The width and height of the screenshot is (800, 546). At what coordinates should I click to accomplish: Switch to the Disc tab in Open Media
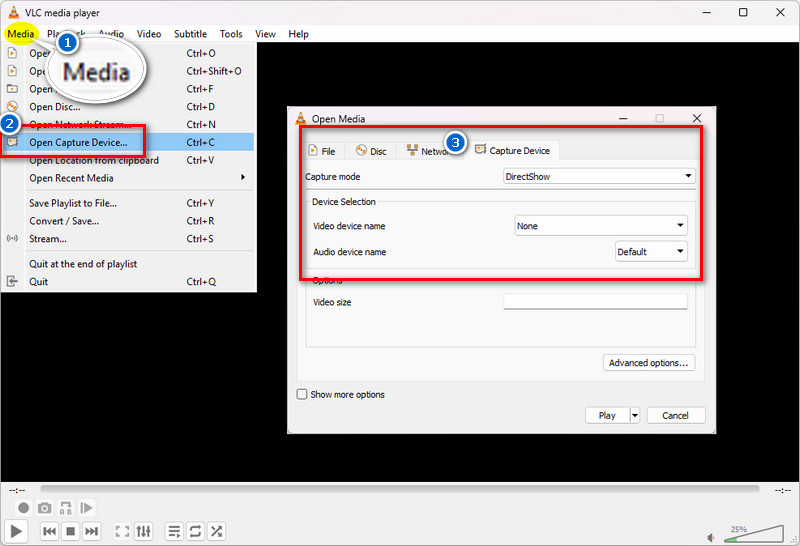371,151
